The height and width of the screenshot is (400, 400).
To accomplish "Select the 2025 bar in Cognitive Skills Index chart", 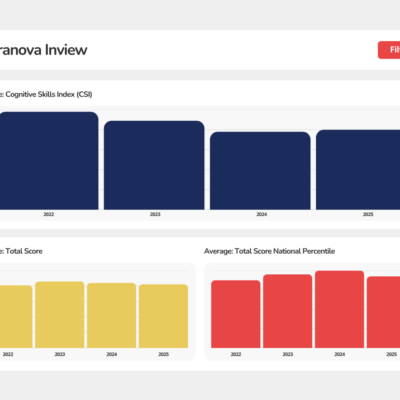I will (x=358, y=170).
